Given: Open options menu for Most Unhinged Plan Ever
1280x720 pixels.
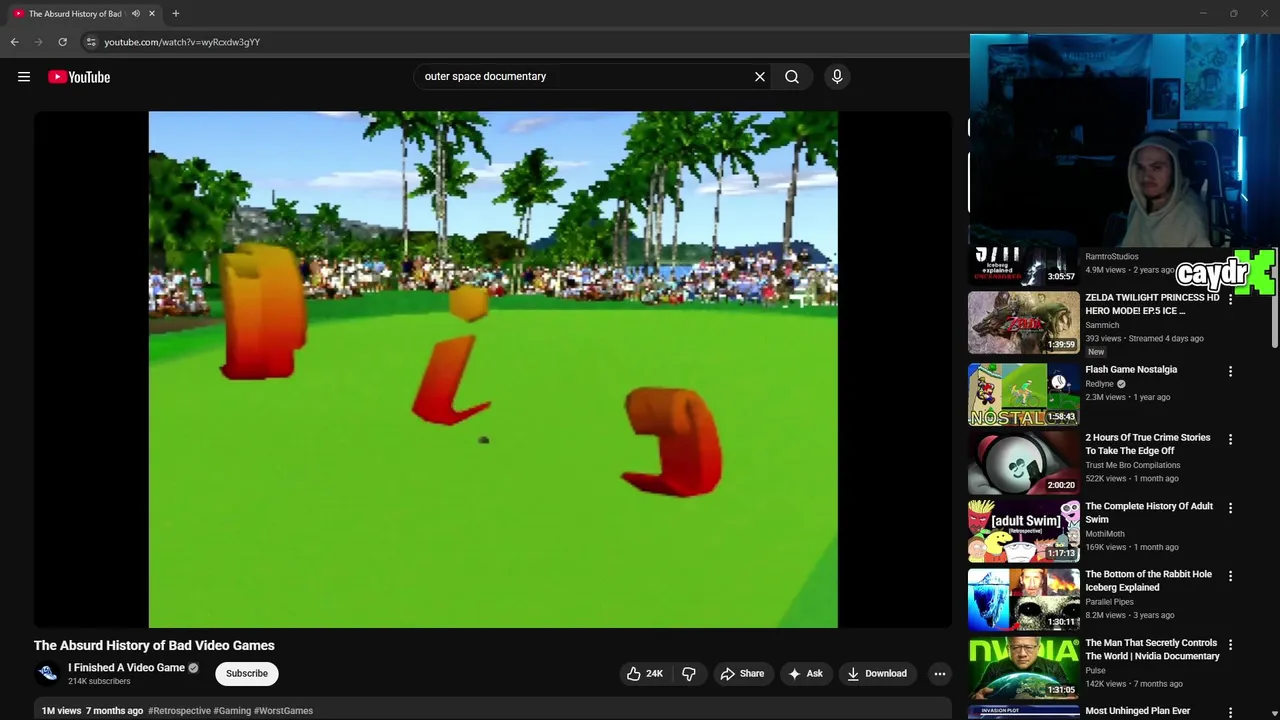Looking at the screenshot, I should (1230, 712).
